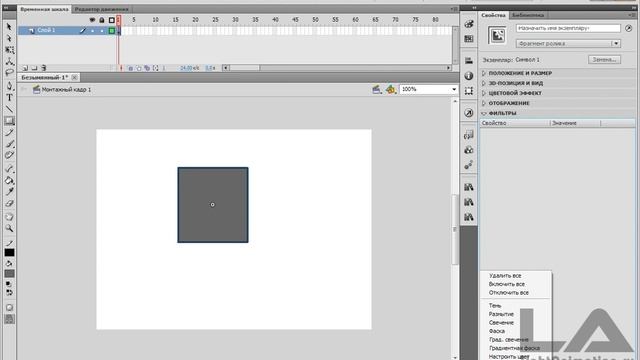Click New Layer icon below layers
This screenshot has width=640, height=360.
tap(25, 68)
